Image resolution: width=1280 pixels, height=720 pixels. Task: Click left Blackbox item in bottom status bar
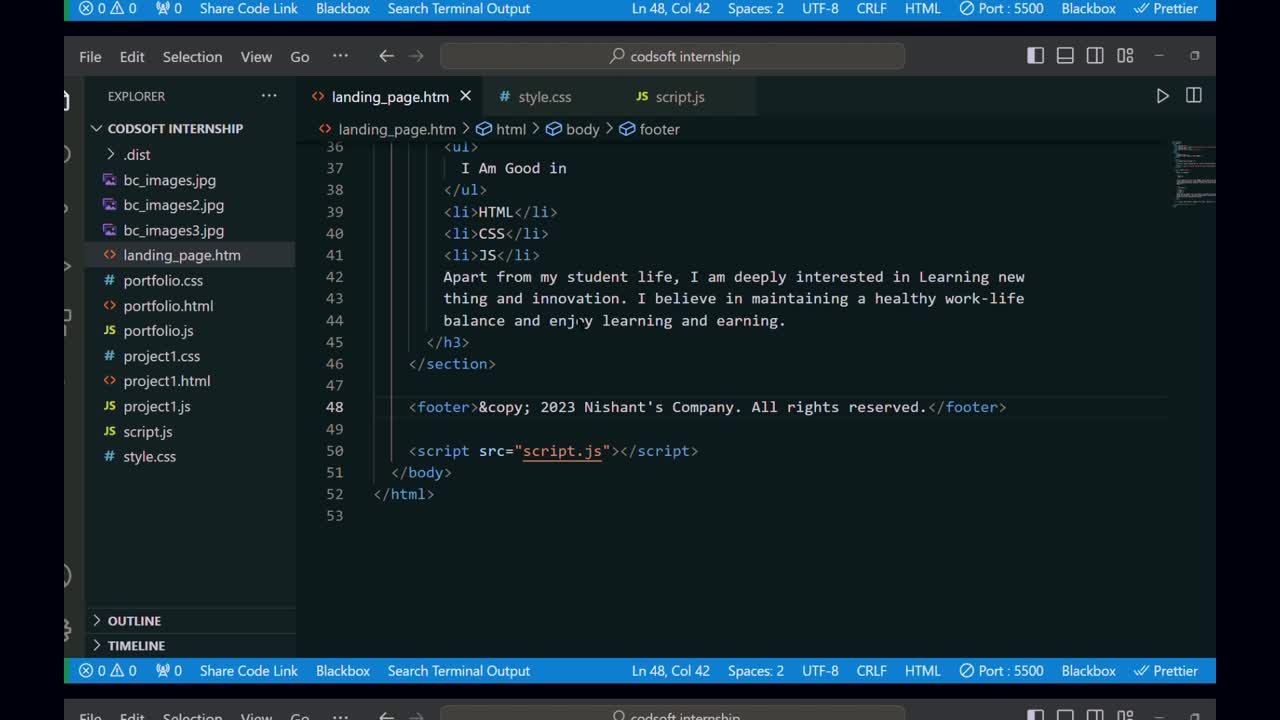point(343,671)
